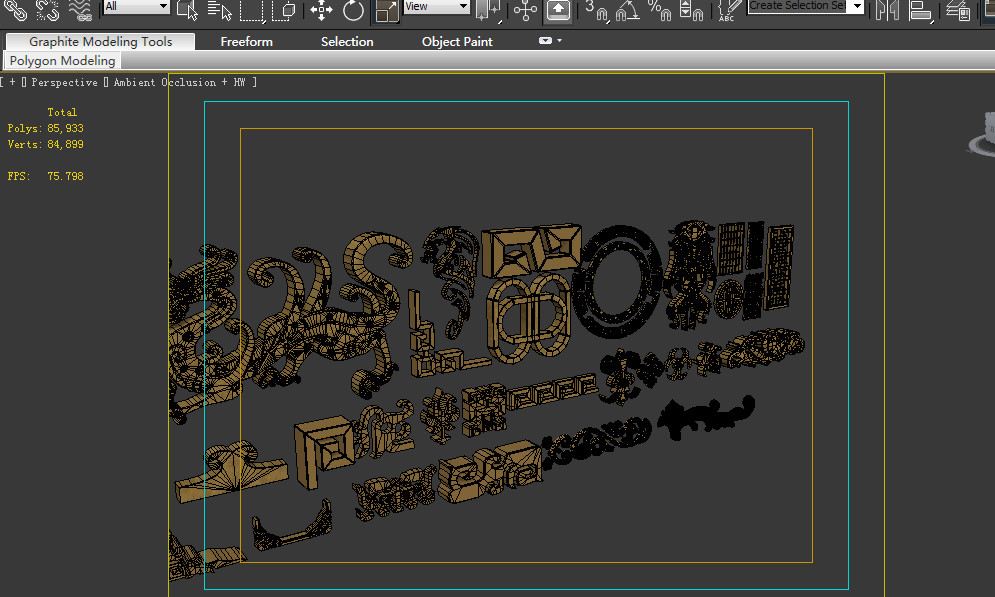This screenshot has width=995, height=597.
Task: Open the Perspective viewport label menu
Action: (x=64, y=82)
